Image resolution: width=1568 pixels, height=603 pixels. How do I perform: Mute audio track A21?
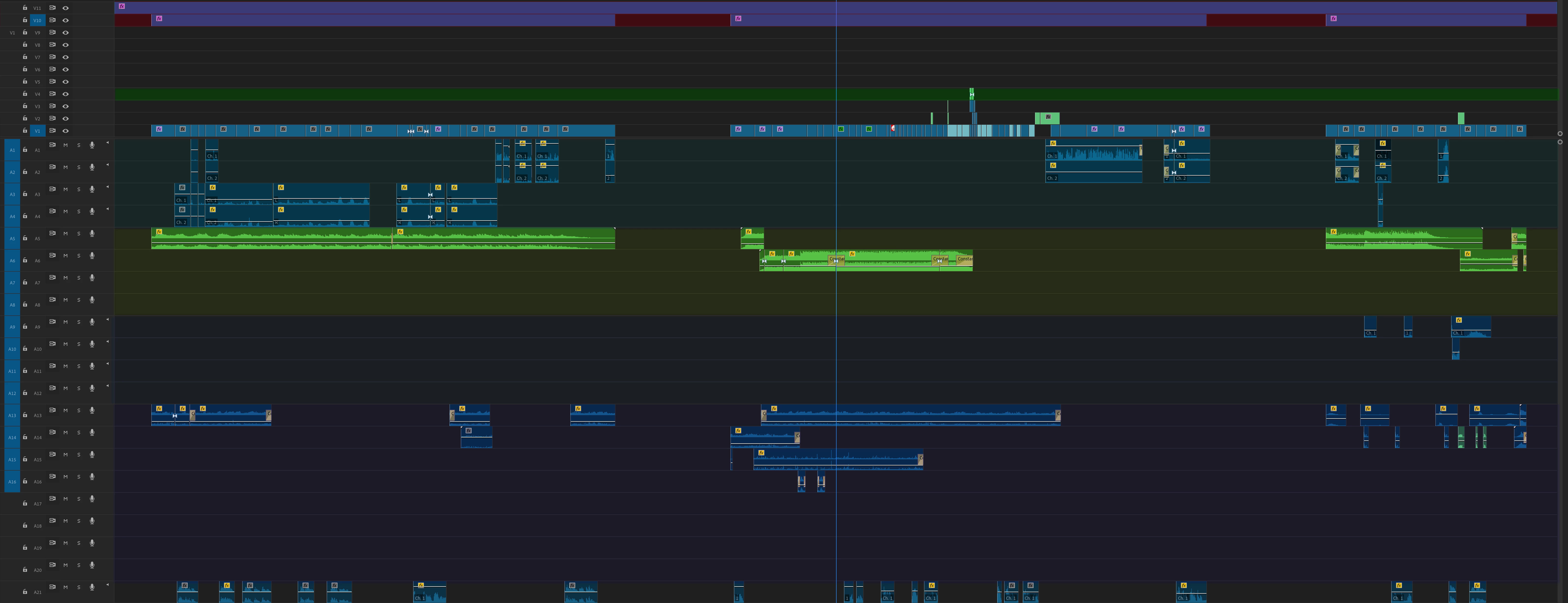pyautogui.click(x=66, y=587)
